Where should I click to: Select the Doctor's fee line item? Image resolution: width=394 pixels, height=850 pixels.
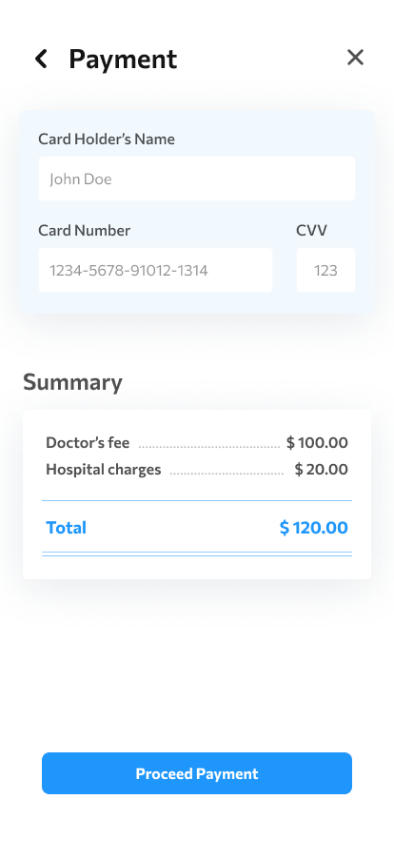click(x=197, y=443)
